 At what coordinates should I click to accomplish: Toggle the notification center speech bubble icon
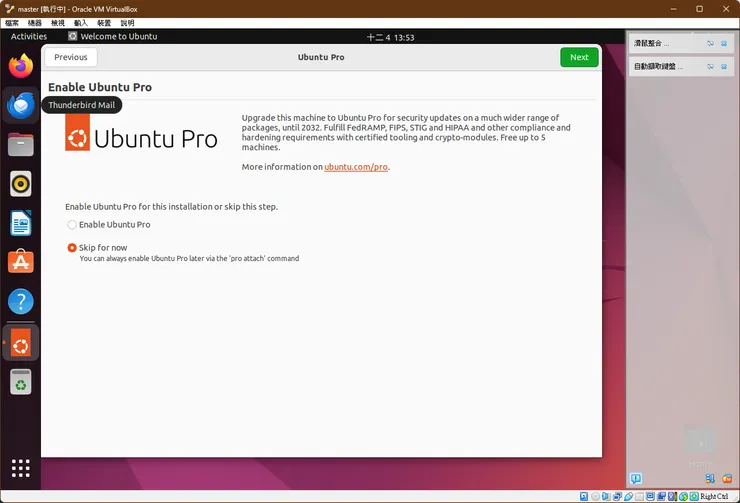[636, 478]
